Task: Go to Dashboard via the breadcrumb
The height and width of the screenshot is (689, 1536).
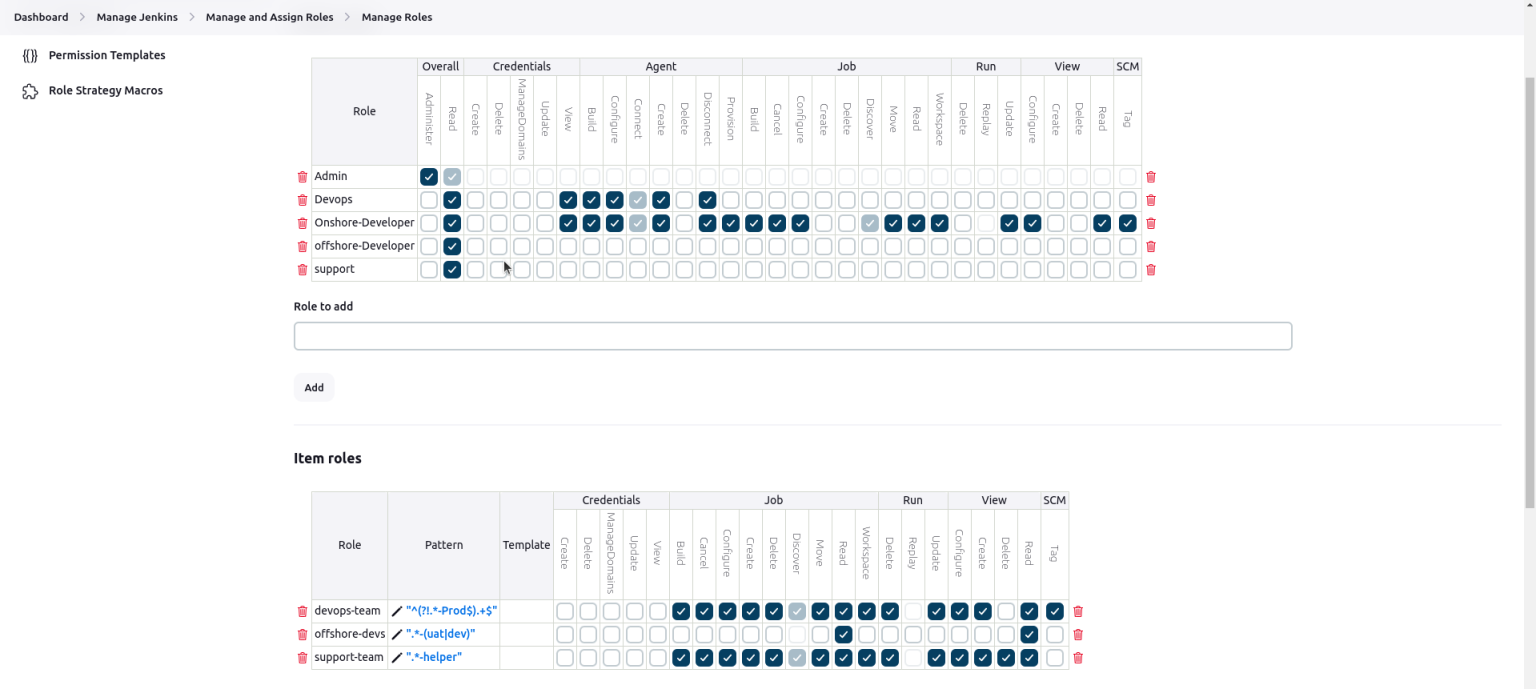Action: (40, 17)
